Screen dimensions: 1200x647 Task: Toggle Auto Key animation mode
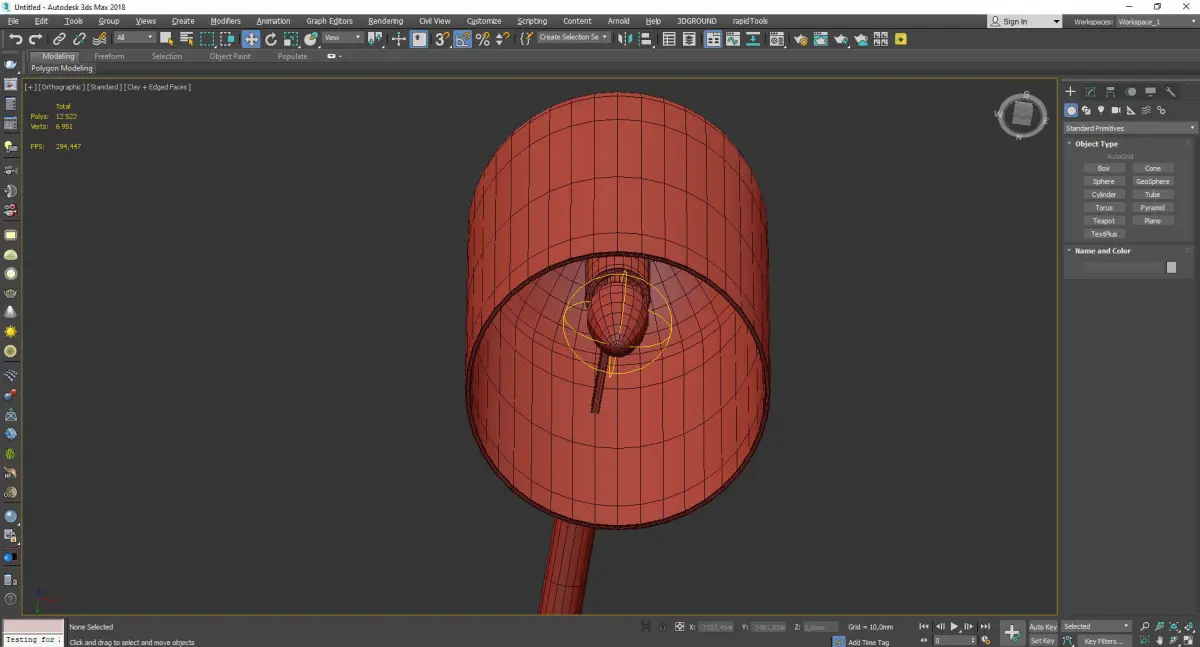click(x=1042, y=627)
